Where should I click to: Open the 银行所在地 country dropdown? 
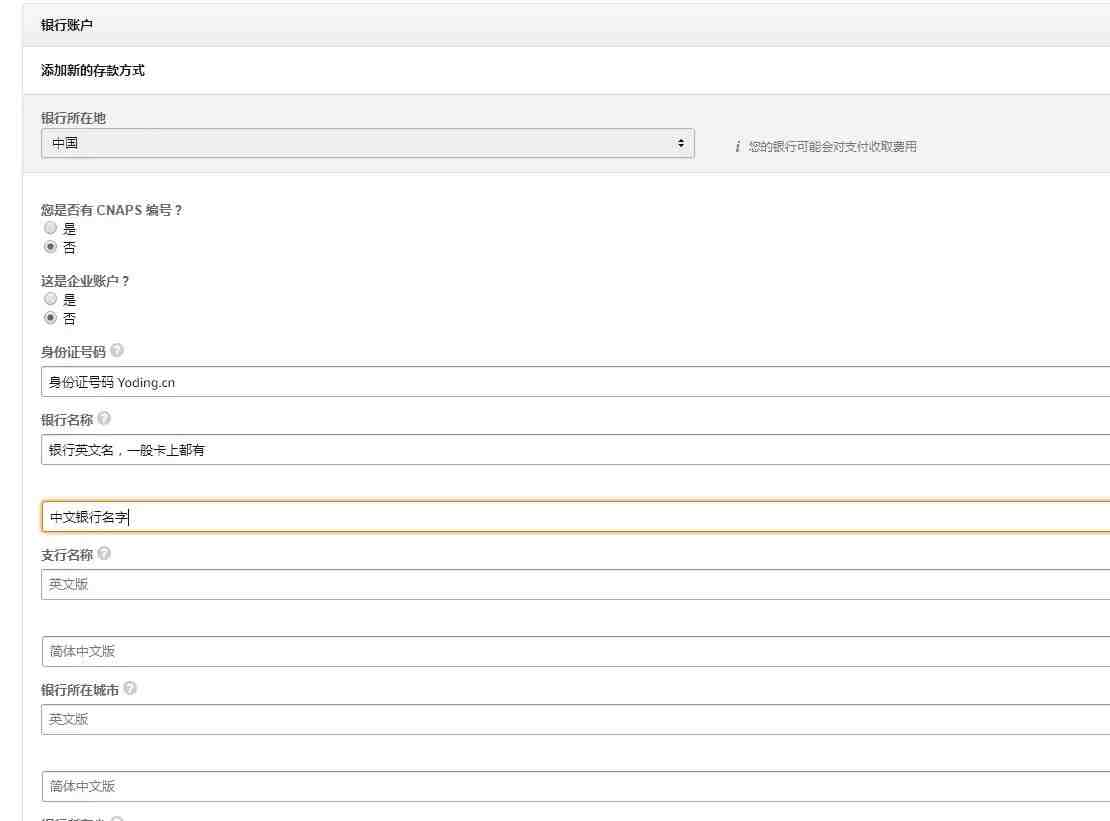367,144
